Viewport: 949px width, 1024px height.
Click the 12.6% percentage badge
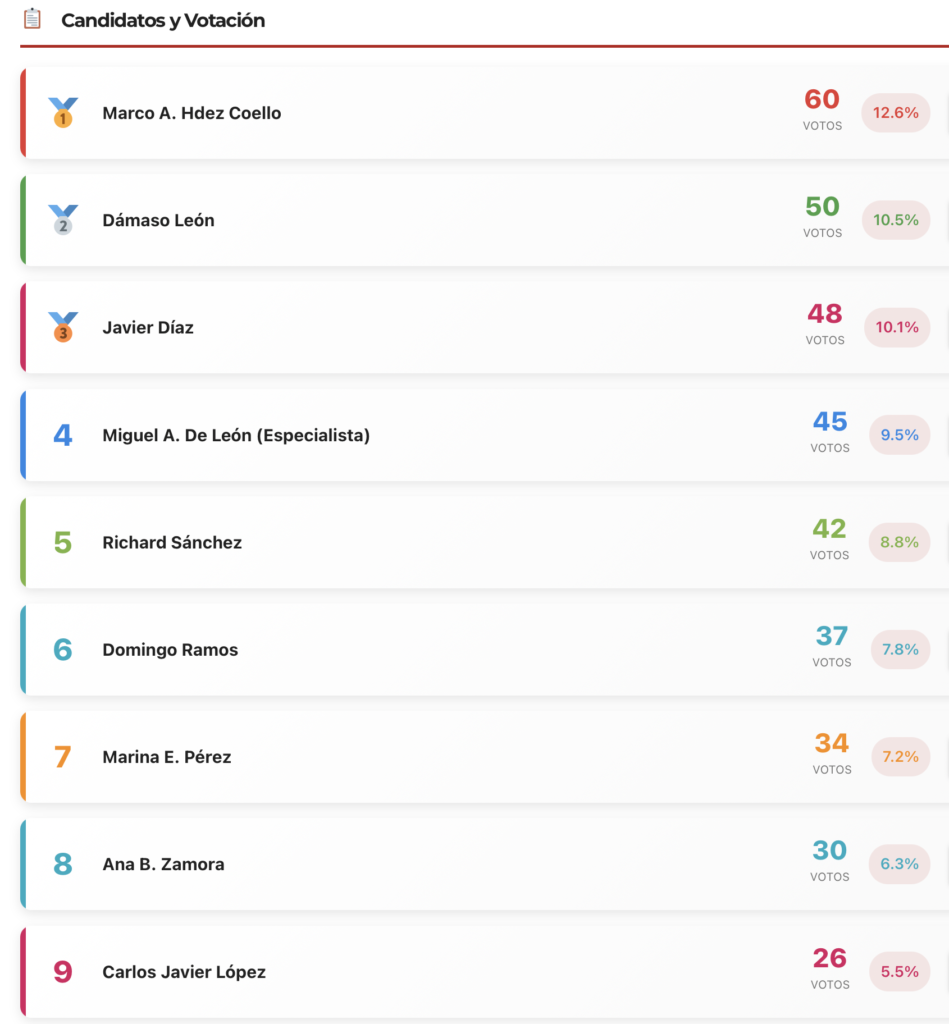point(895,113)
